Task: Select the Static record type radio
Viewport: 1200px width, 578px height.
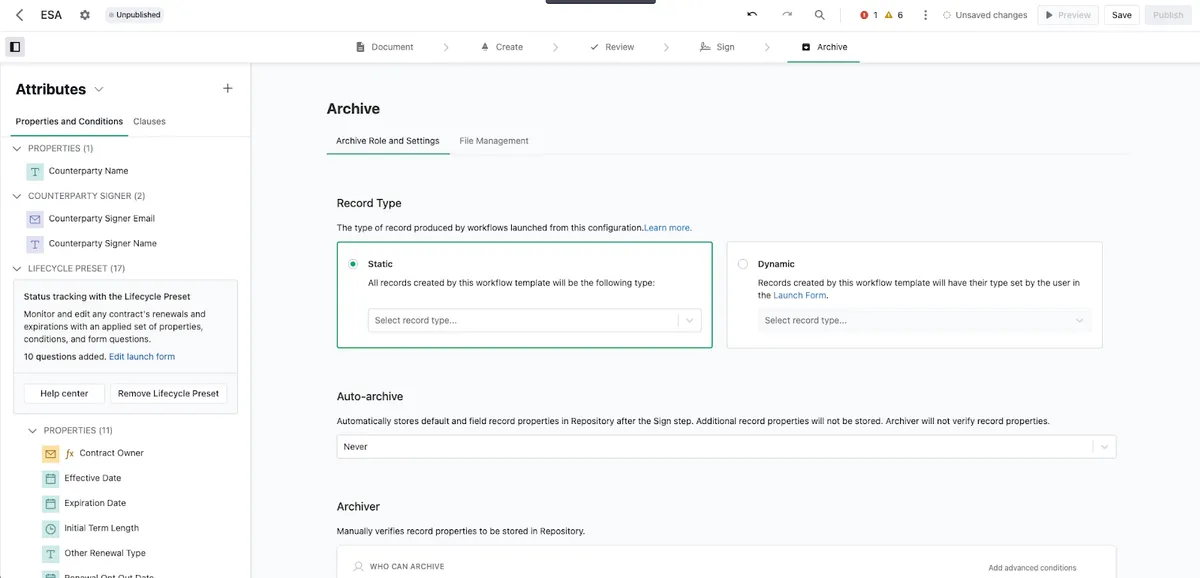Action: click(353, 264)
